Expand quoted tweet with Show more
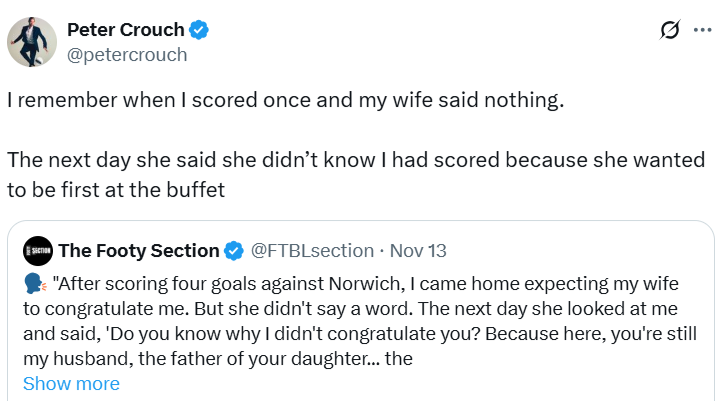Image resolution: width=723 pixels, height=401 pixels. pyautogui.click(x=71, y=384)
